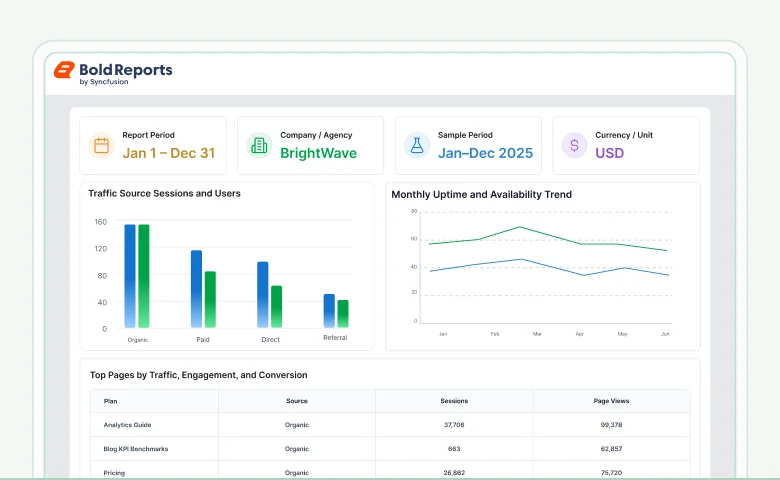The image size is (780, 480).
Task: Click the green Referral users bar
Action: pos(343,314)
